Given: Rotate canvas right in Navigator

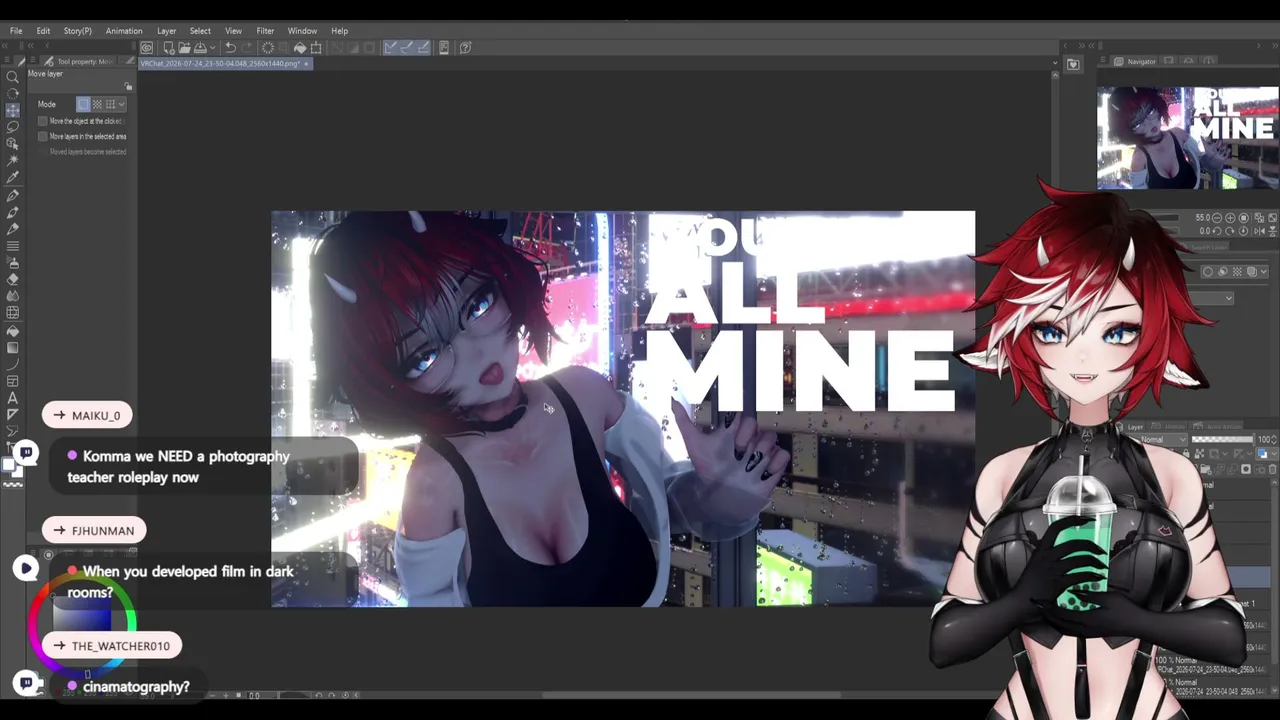Looking at the screenshot, I should pyautogui.click(x=1232, y=231).
